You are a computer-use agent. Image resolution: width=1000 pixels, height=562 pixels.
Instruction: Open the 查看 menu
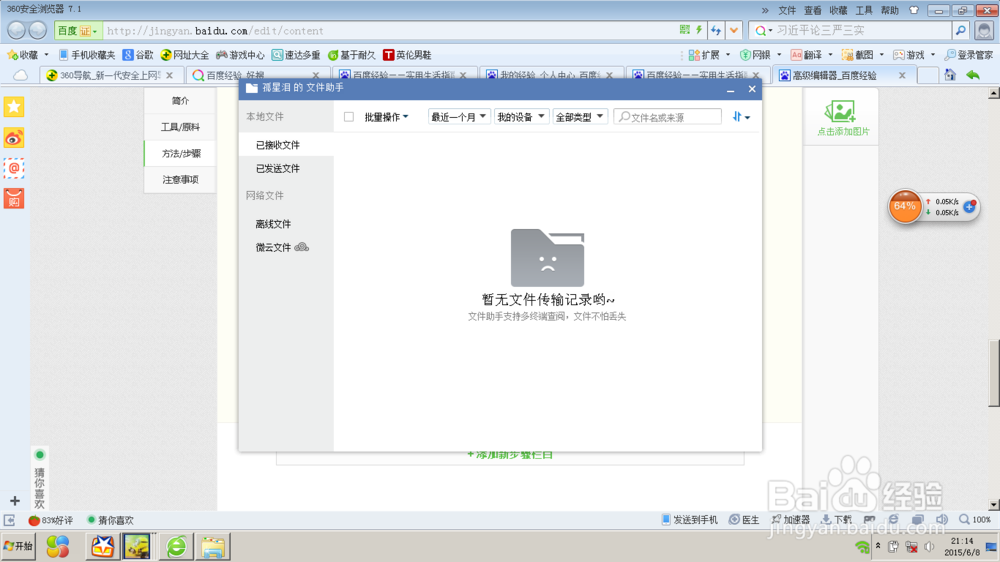[812, 10]
